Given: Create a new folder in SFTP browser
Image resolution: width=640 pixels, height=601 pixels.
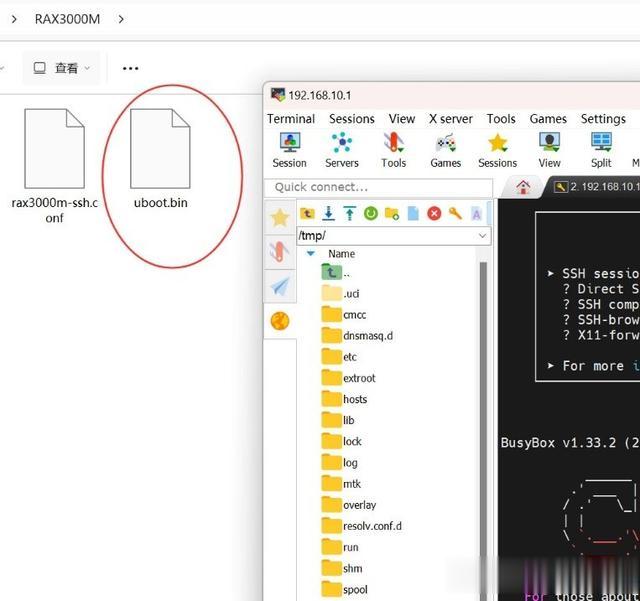Looking at the screenshot, I should point(392,213).
